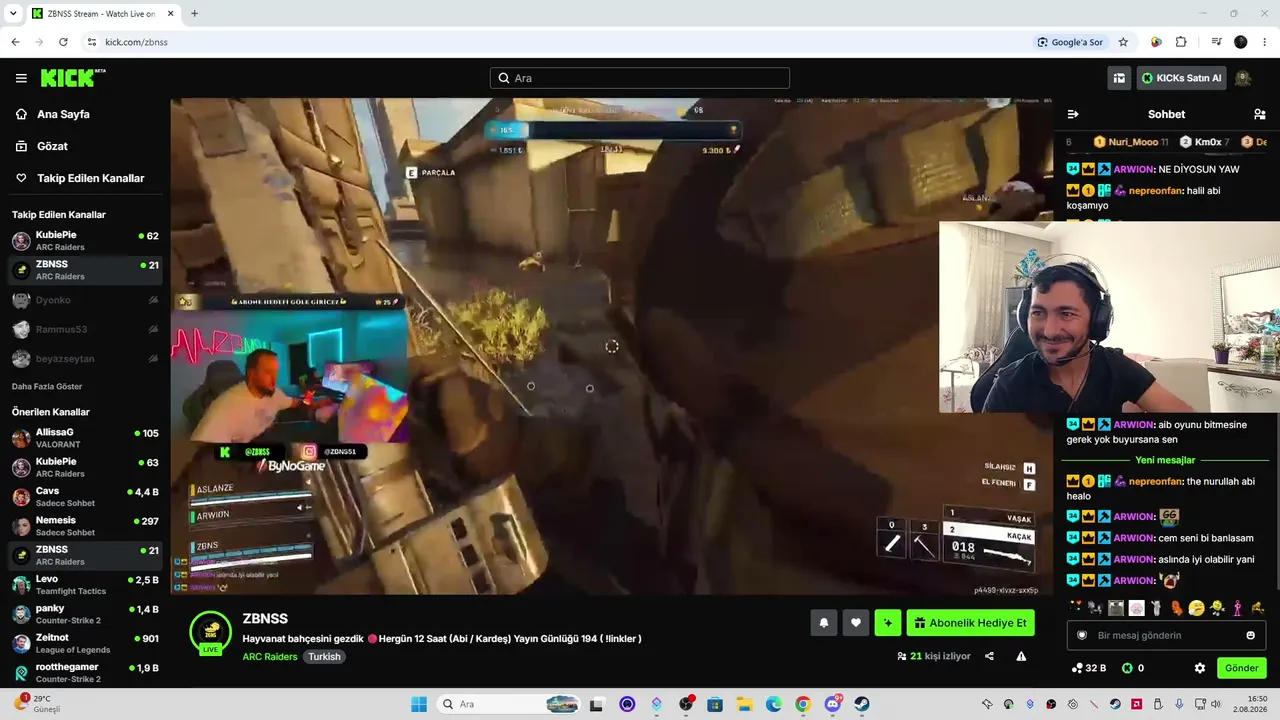
Task: Bookmark this page with the star icon
Action: click(x=1123, y=42)
